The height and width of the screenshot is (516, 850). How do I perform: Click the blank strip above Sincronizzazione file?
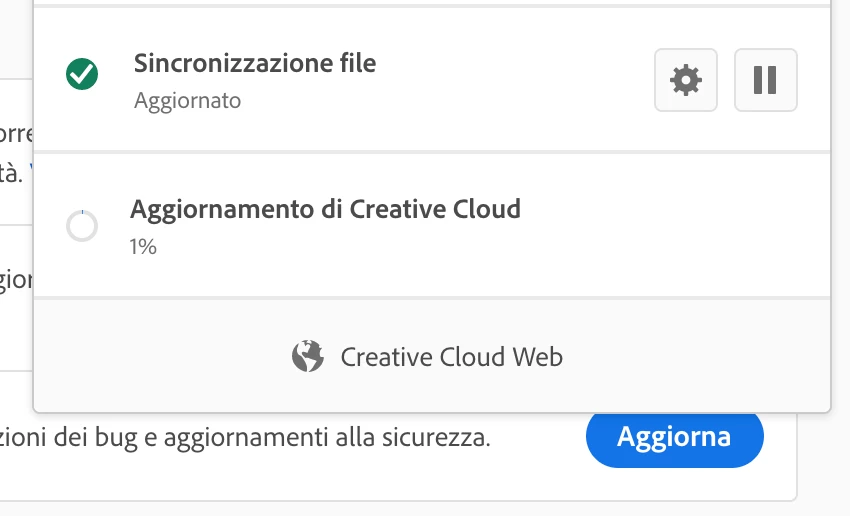(x=430, y=4)
